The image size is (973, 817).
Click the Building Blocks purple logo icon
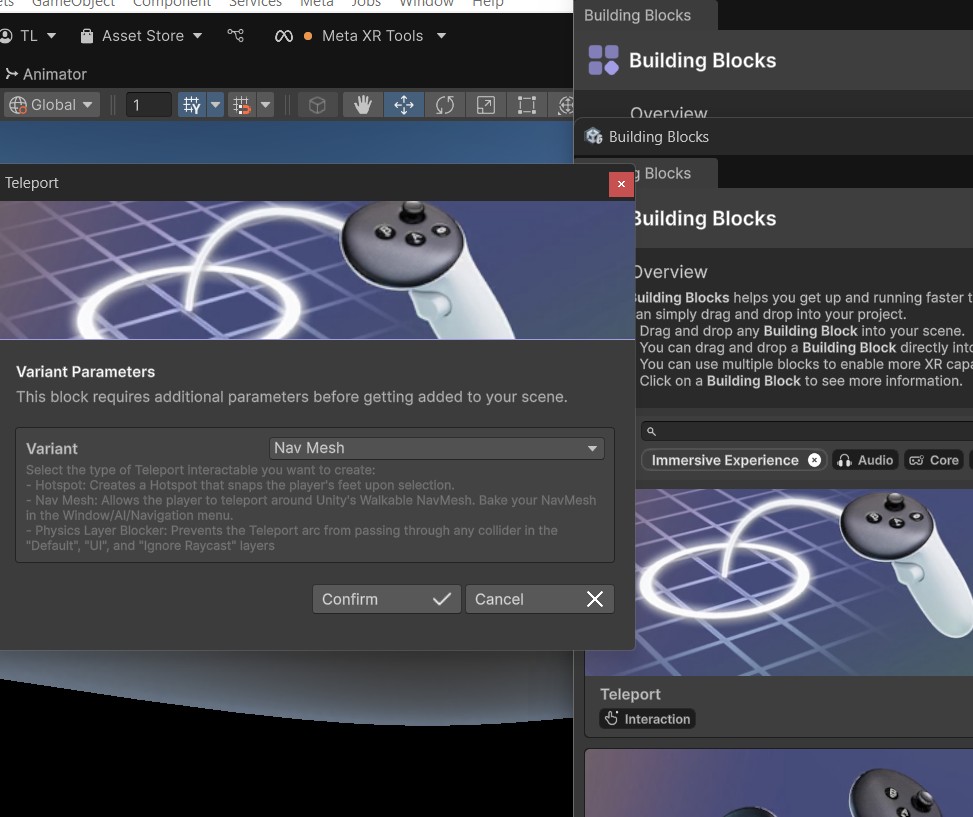[603, 60]
